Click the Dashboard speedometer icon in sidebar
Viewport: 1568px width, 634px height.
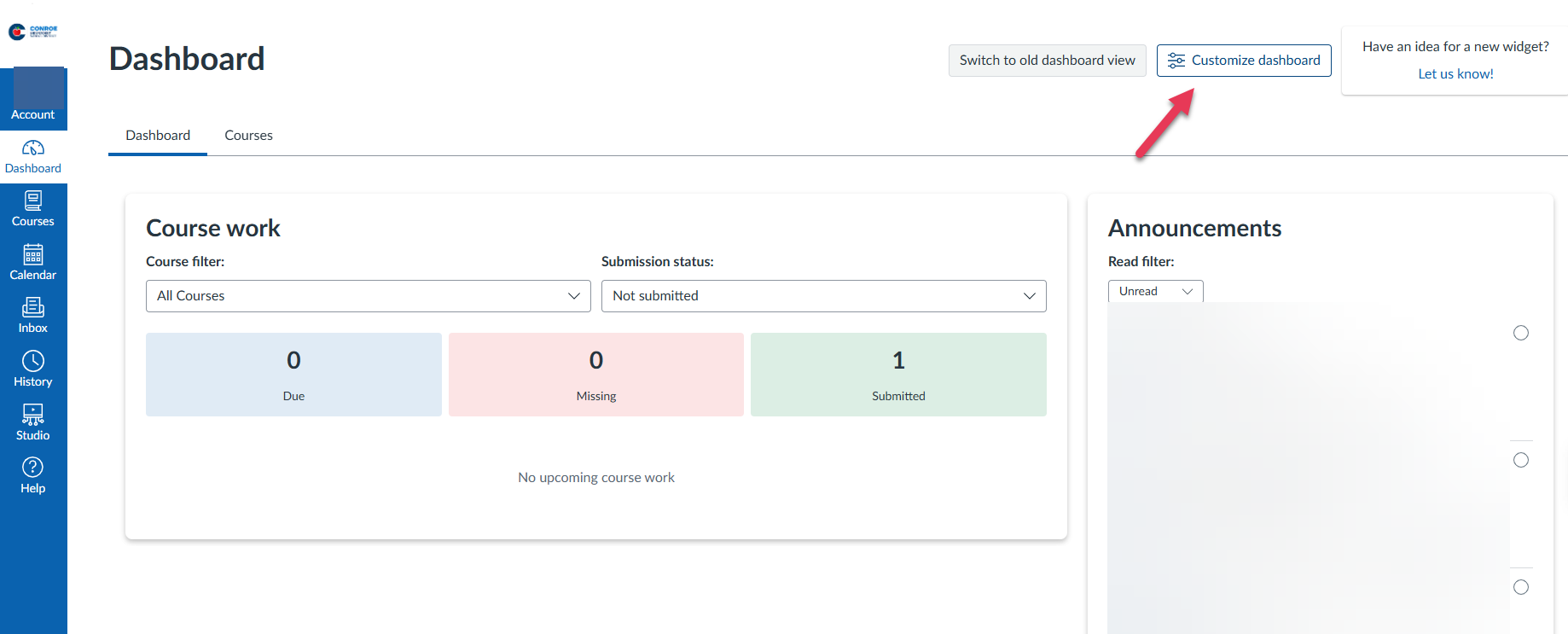click(33, 148)
